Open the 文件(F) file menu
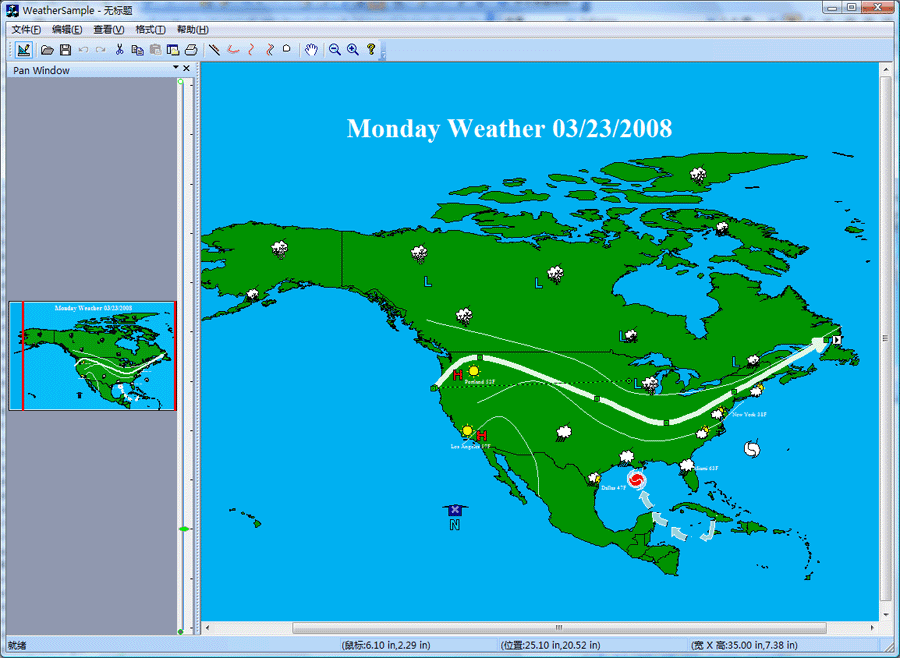 pos(26,30)
